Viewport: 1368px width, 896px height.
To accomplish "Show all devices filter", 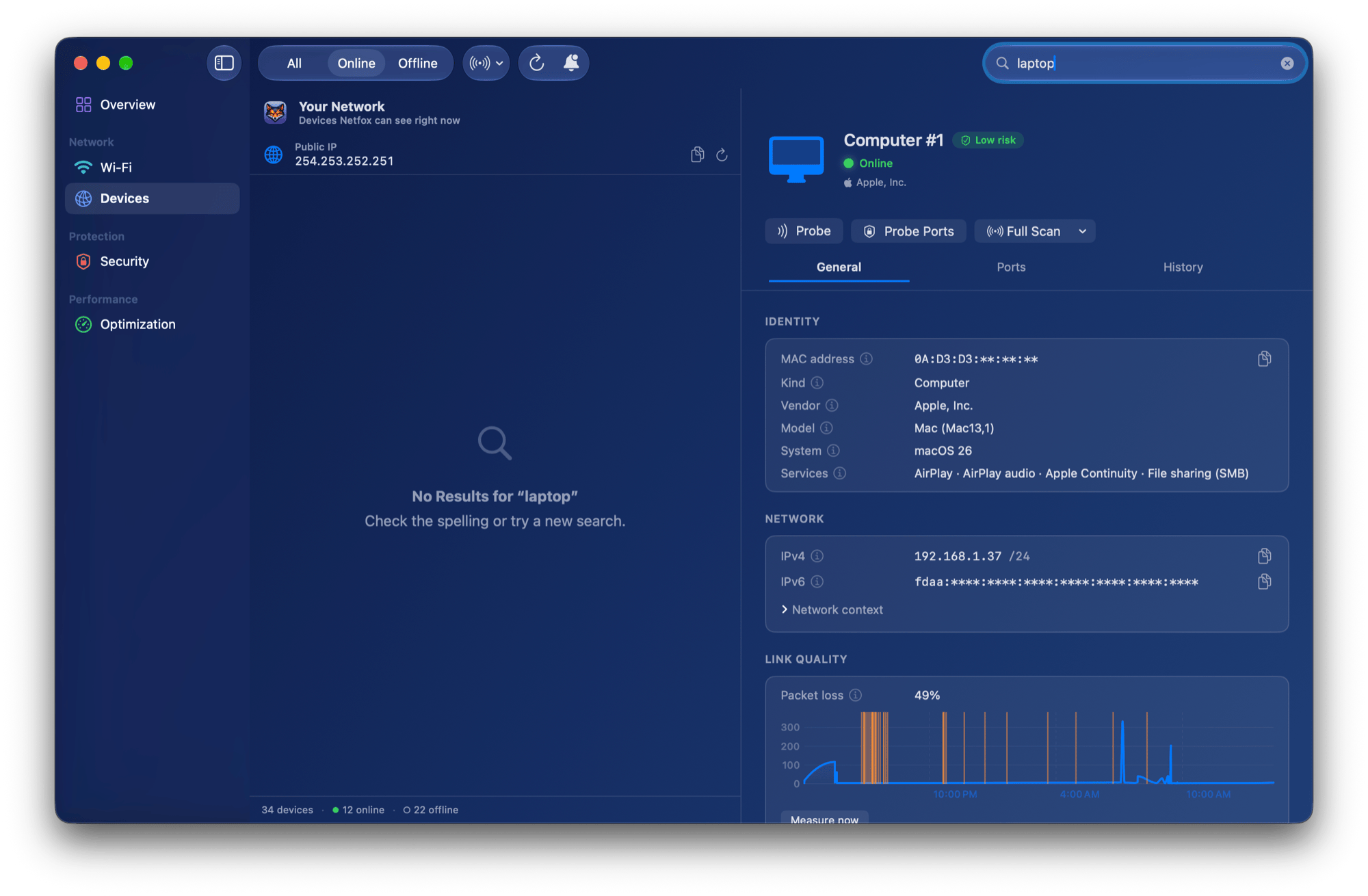I will click(x=294, y=64).
